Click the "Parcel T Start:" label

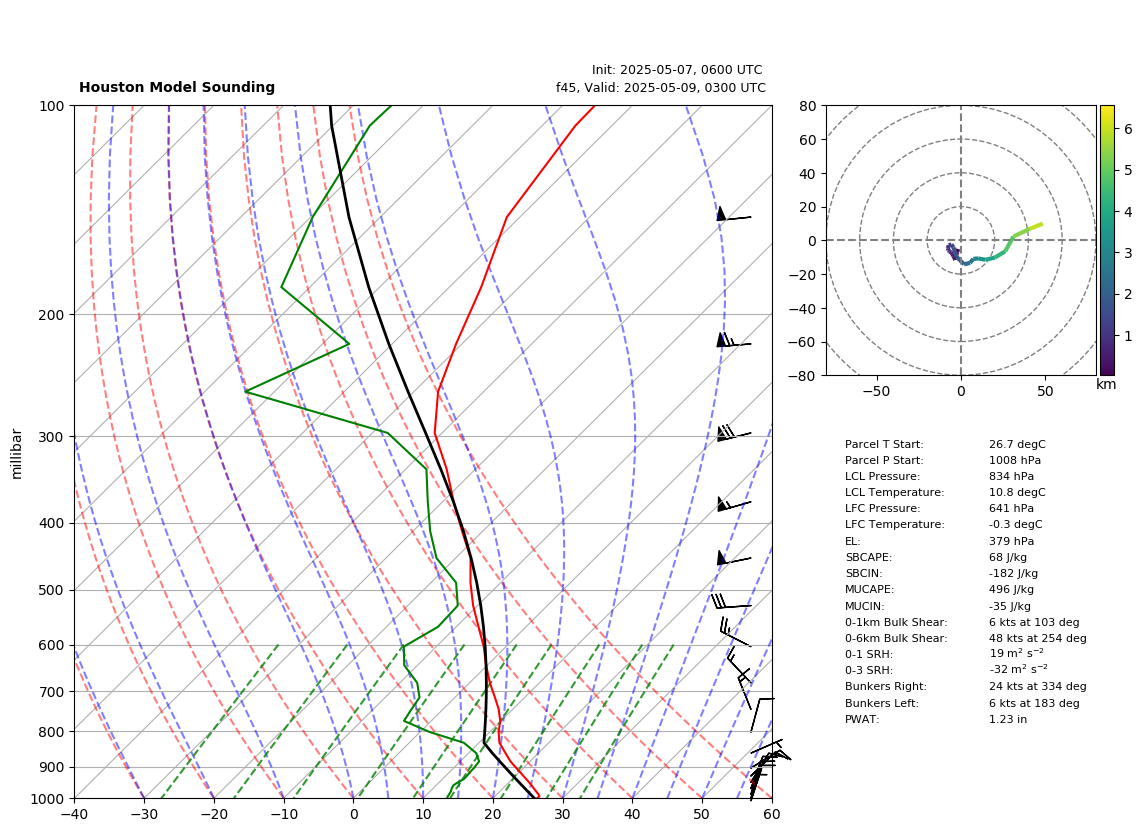(x=883, y=444)
